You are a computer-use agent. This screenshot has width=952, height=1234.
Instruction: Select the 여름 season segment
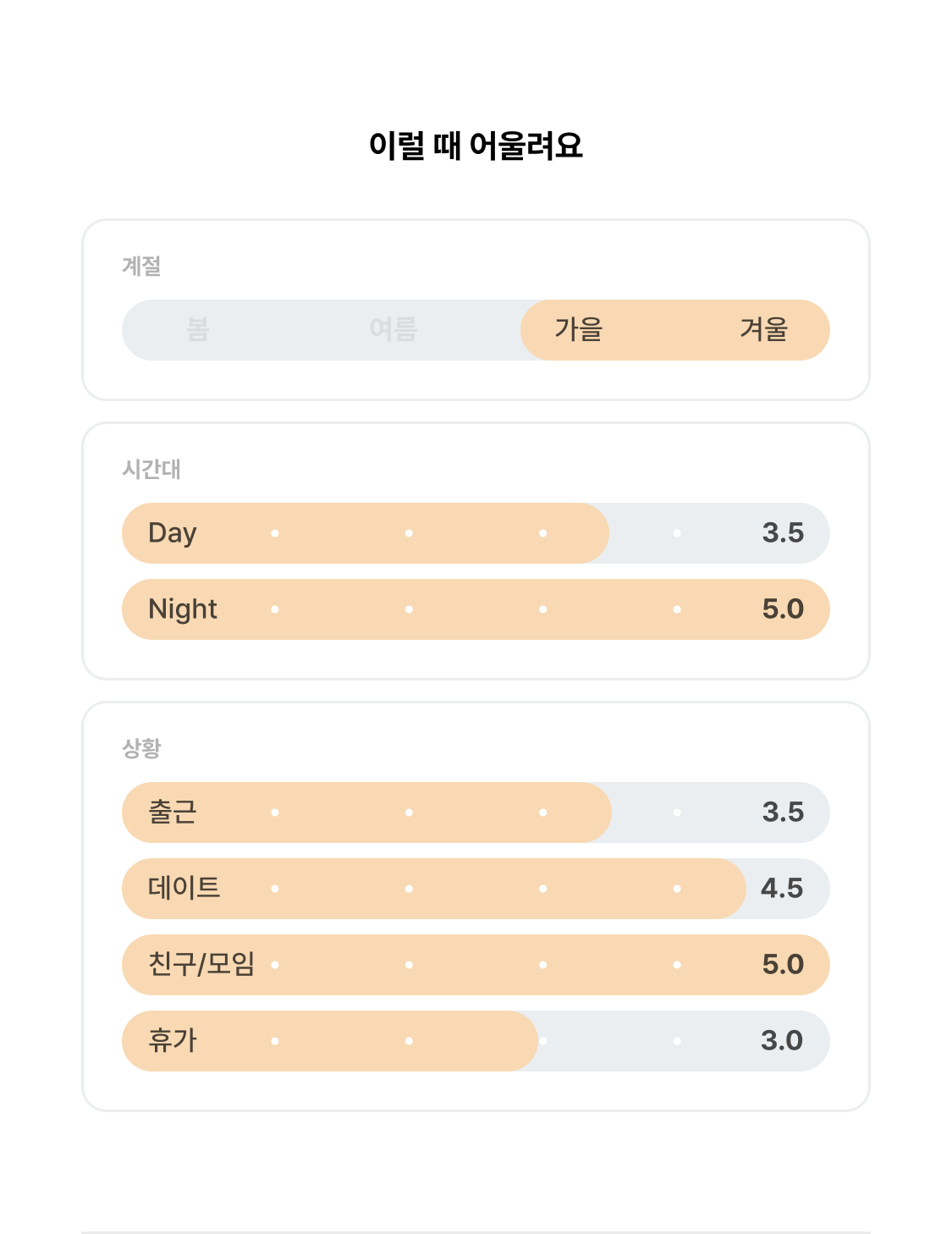(393, 330)
